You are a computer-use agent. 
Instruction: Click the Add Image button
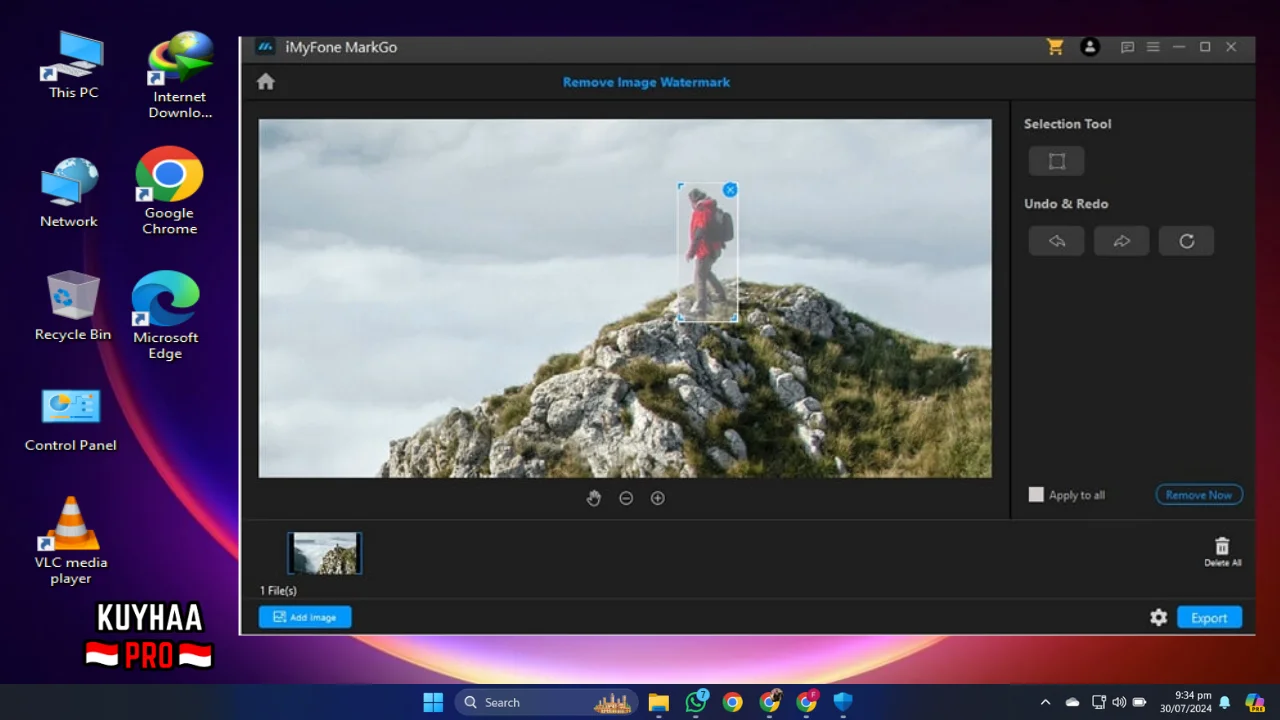coord(305,617)
